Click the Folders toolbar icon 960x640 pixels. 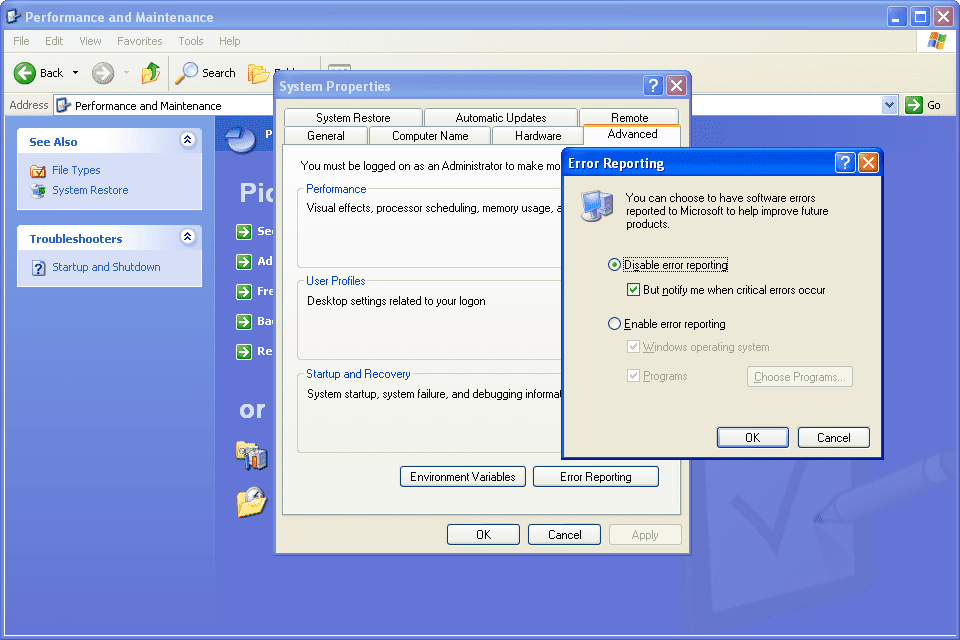coord(258,73)
